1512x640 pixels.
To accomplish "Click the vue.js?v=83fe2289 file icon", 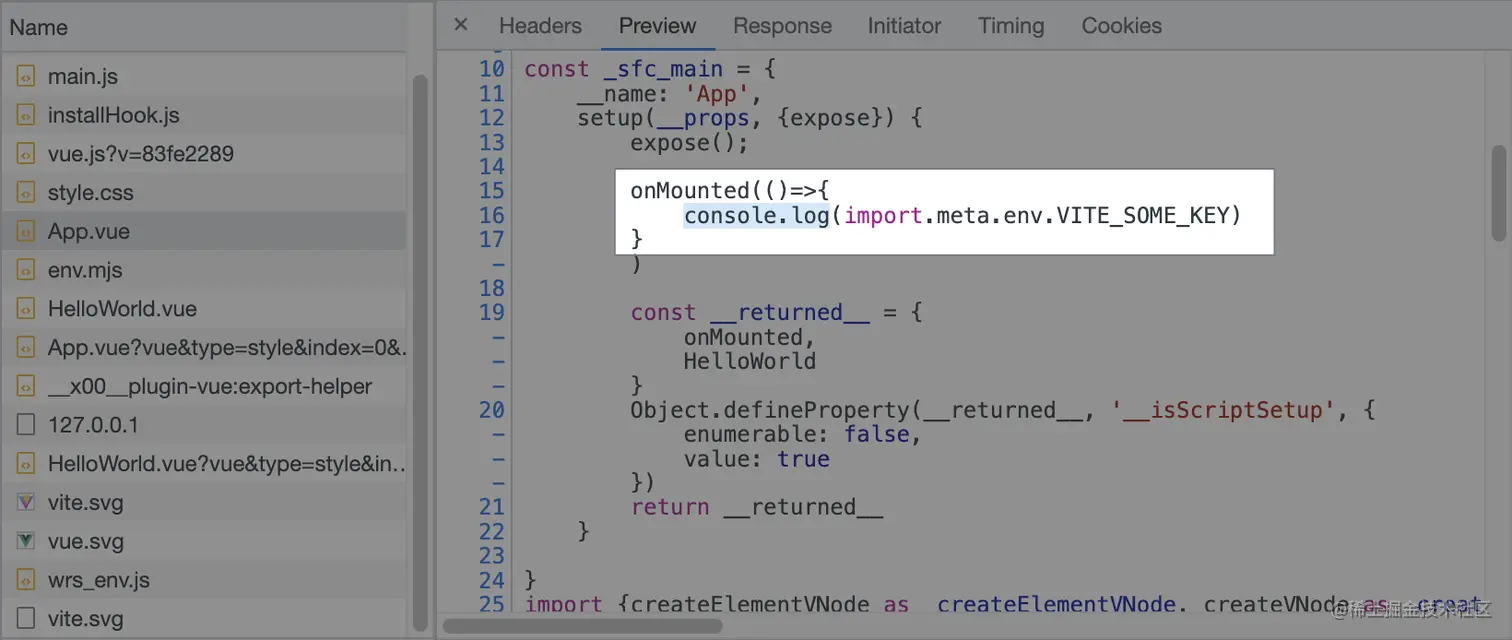I will [x=26, y=154].
